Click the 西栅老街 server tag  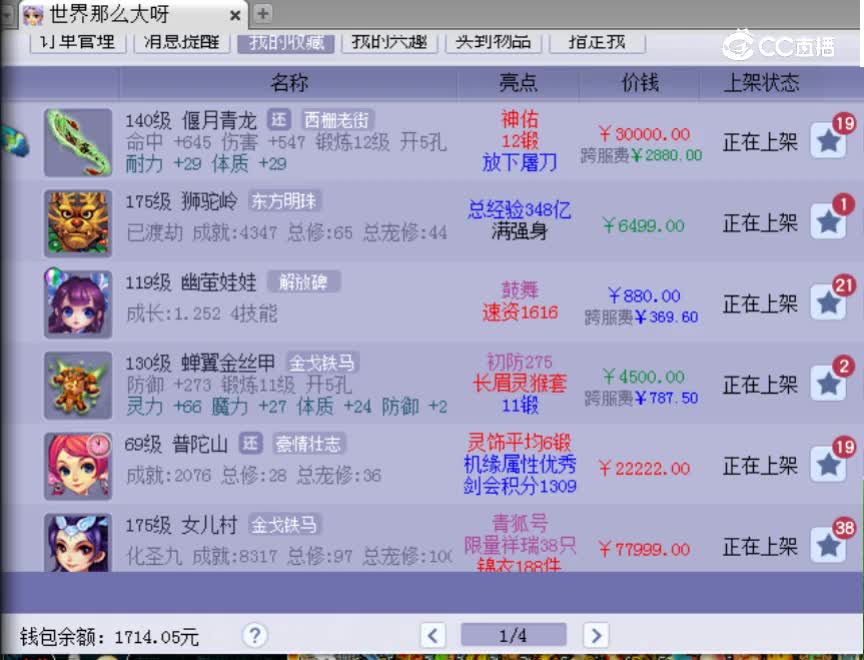(337, 120)
